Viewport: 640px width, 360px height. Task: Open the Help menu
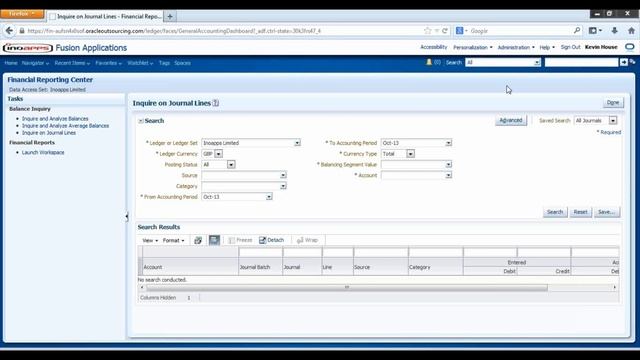tap(547, 47)
